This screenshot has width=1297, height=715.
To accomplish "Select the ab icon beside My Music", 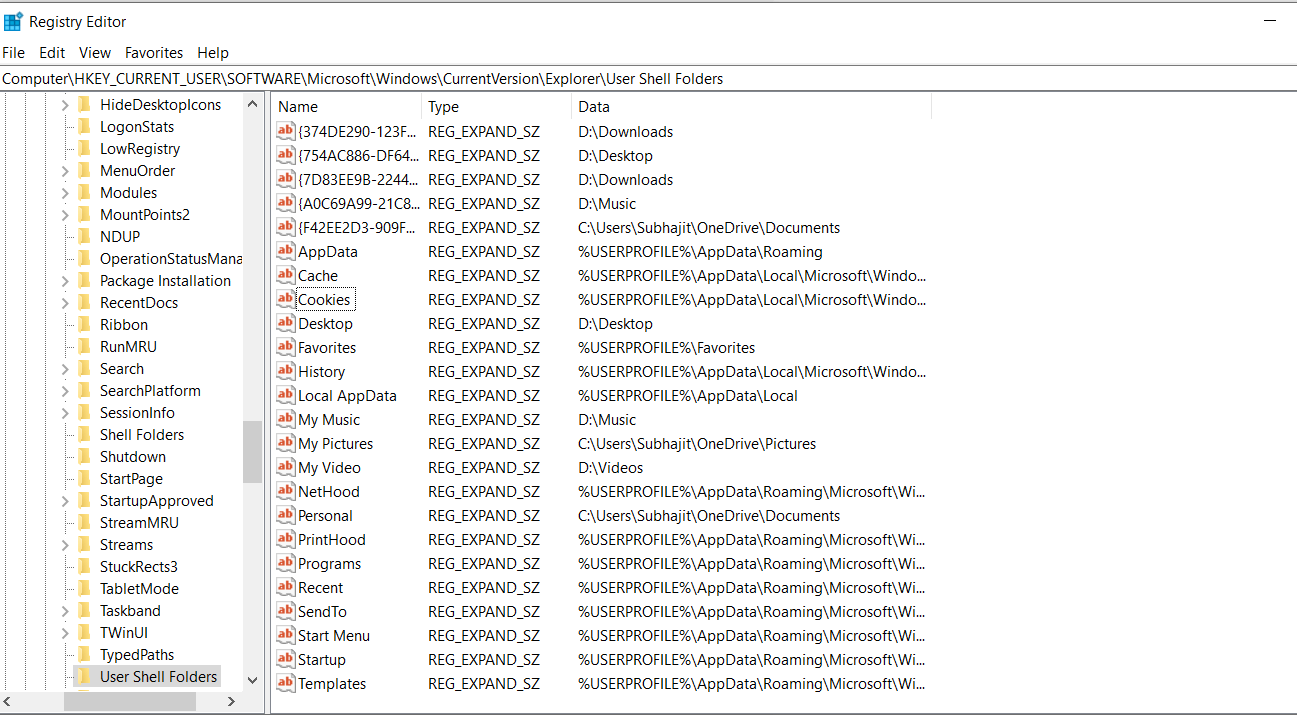I will 286,420.
